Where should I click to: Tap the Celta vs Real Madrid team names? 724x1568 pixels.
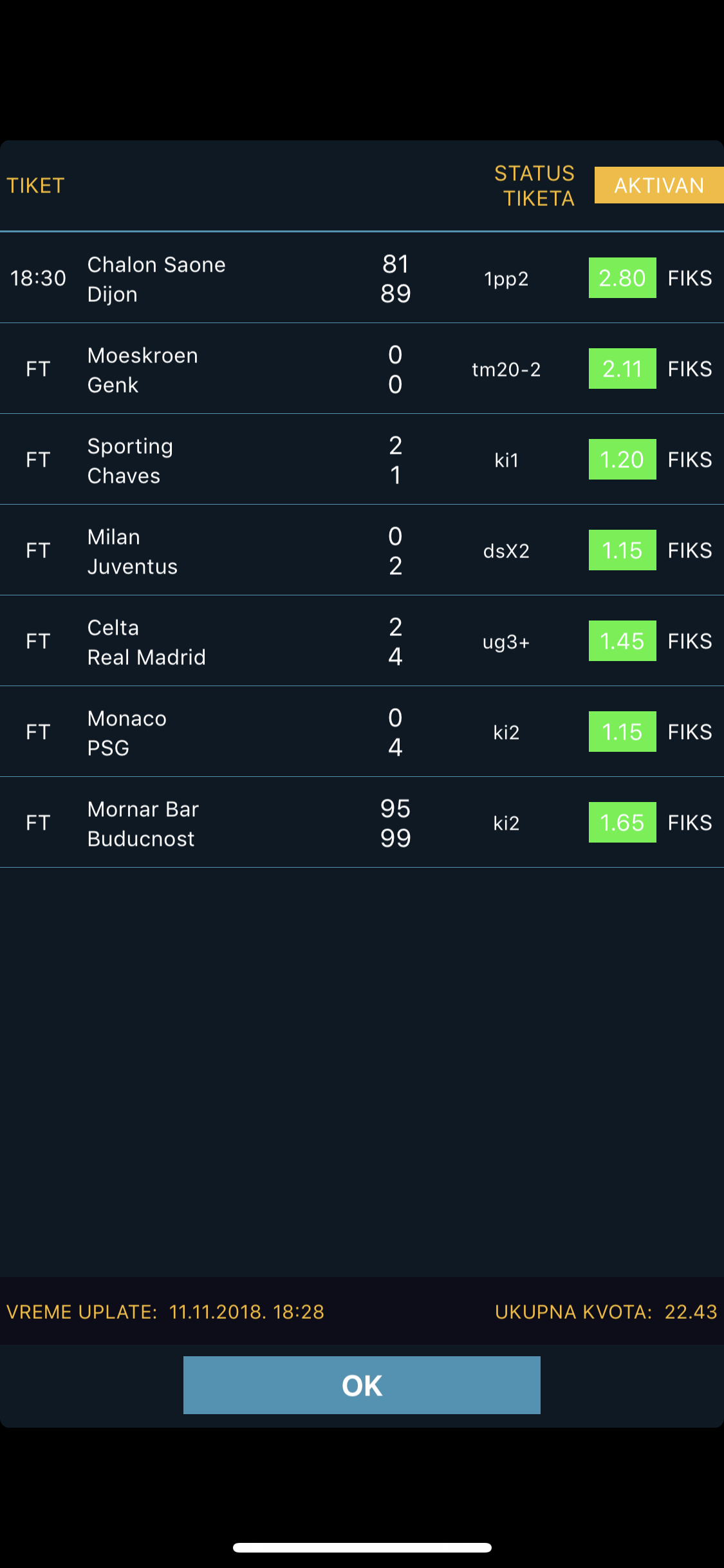(x=147, y=642)
